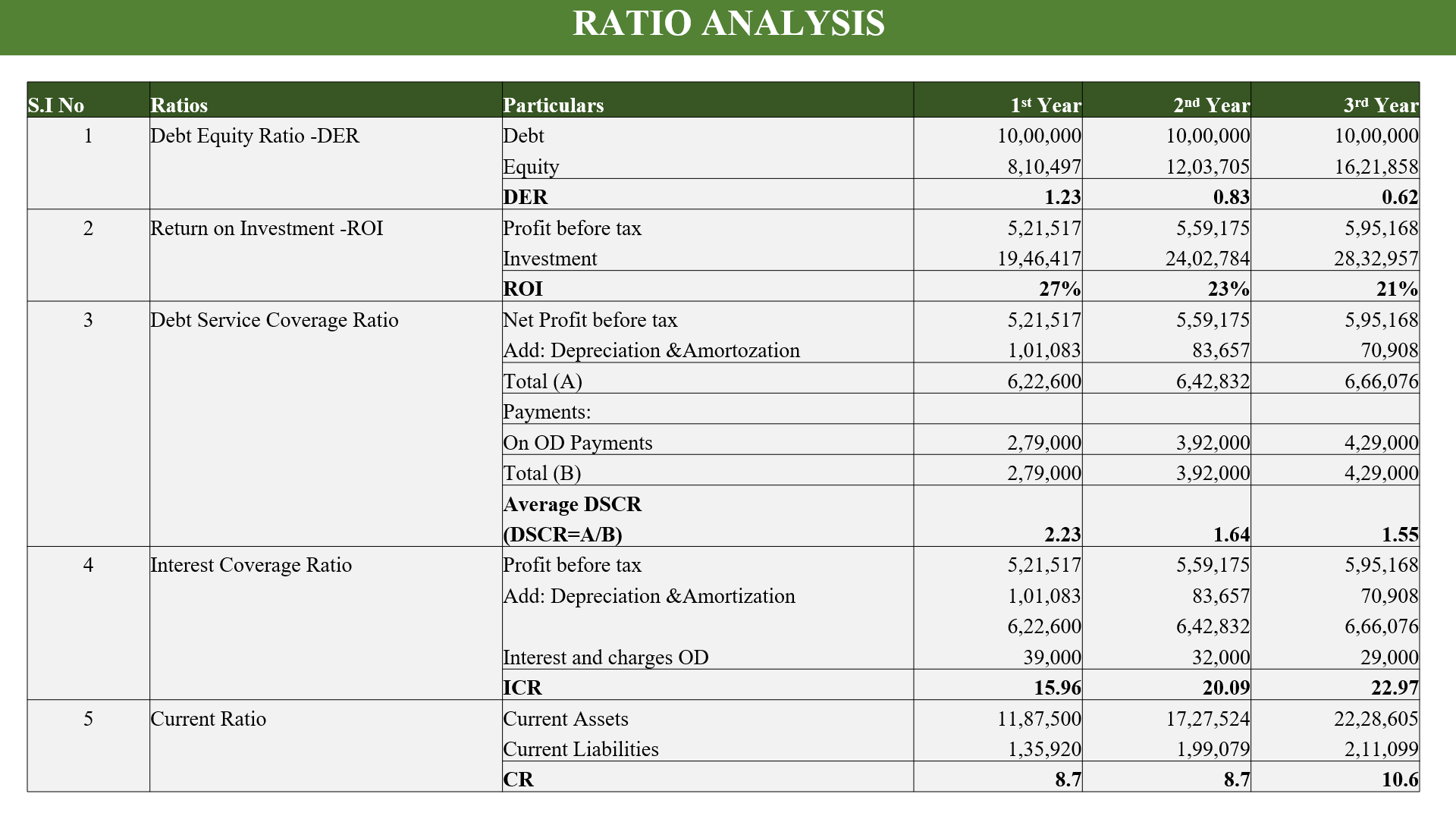Select the On OD Payments cell

[x=578, y=443]
